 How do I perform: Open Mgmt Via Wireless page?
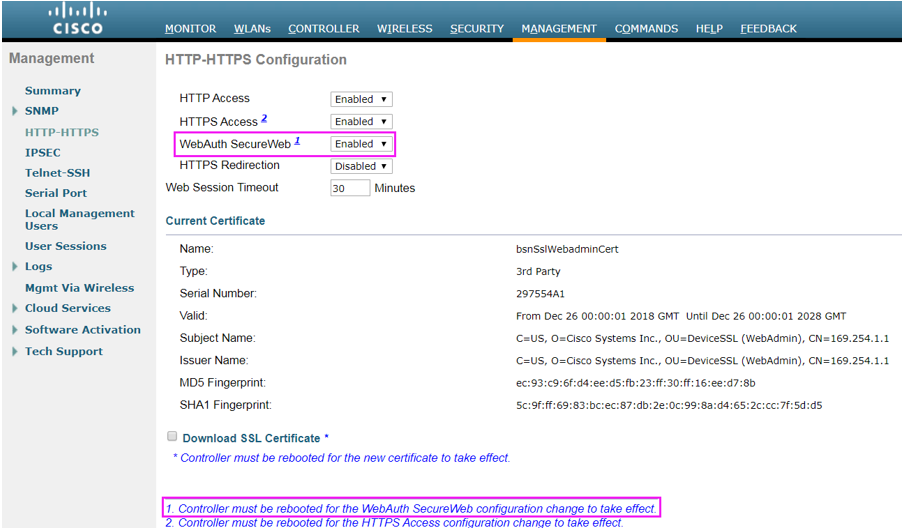pyautogui.click(x=79, y=288)
